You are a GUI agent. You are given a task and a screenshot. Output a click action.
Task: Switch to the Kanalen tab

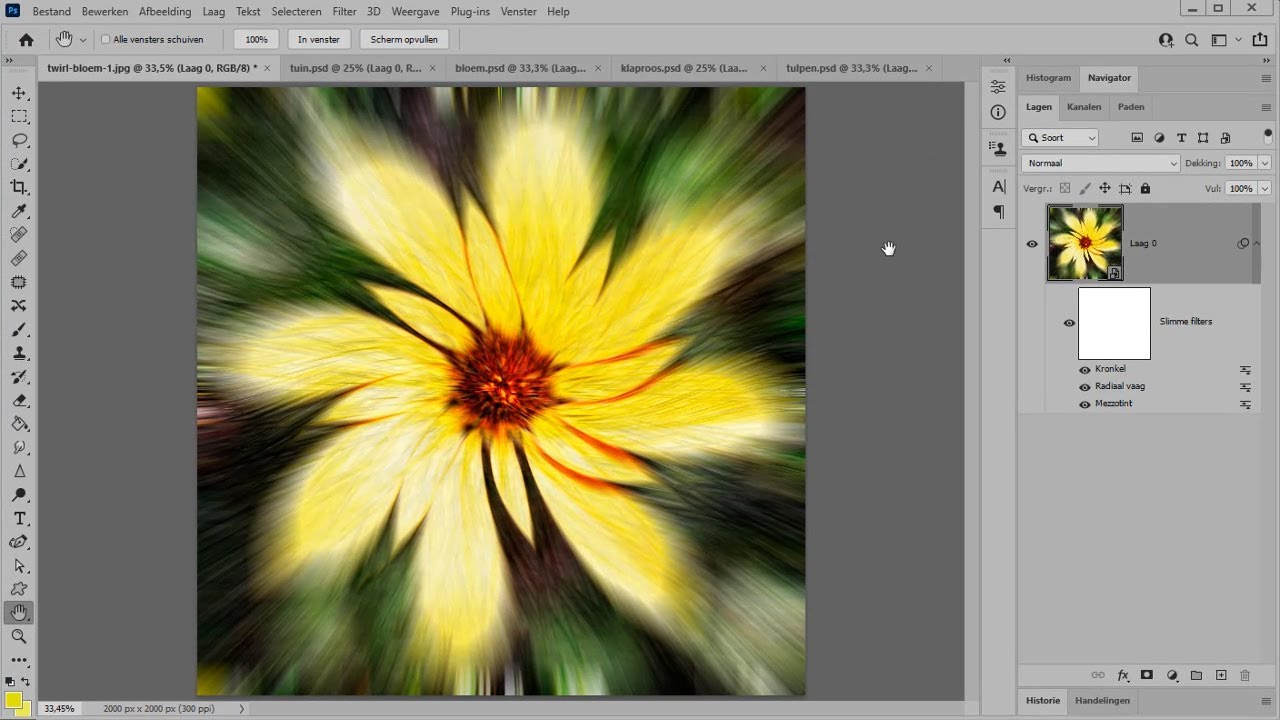point(1084,107)
